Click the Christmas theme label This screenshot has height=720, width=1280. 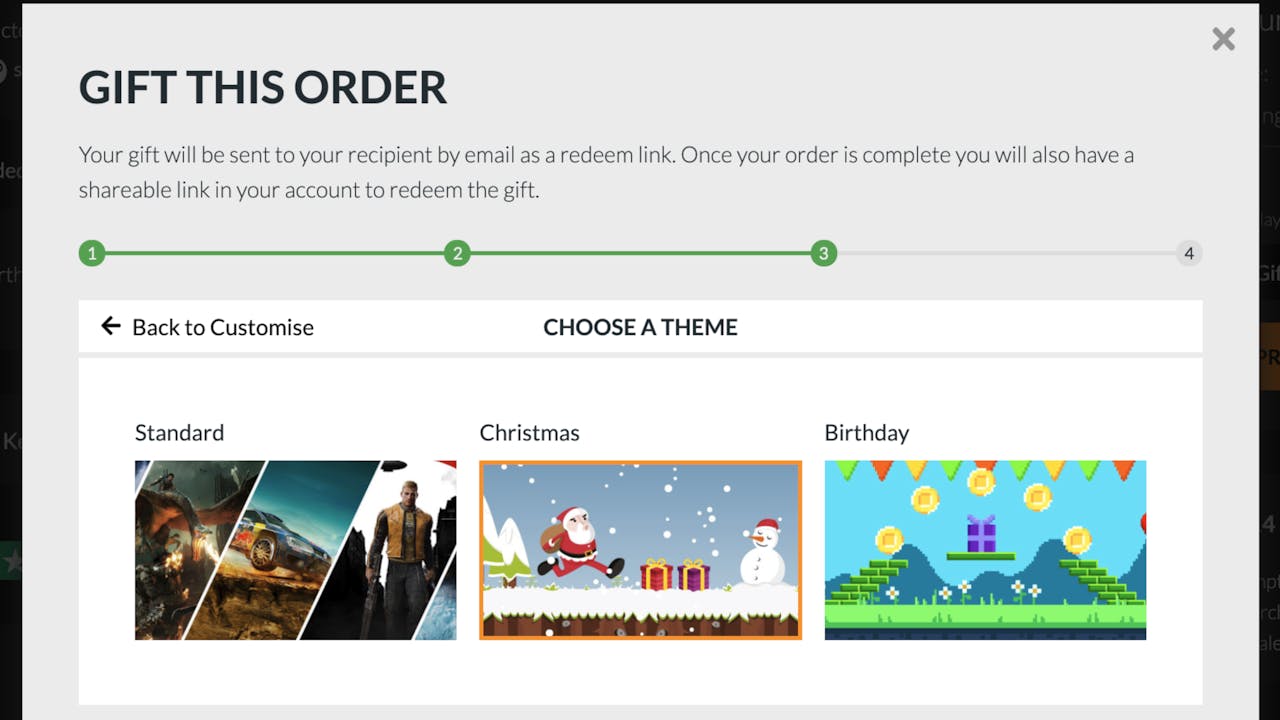pos(529,433)
